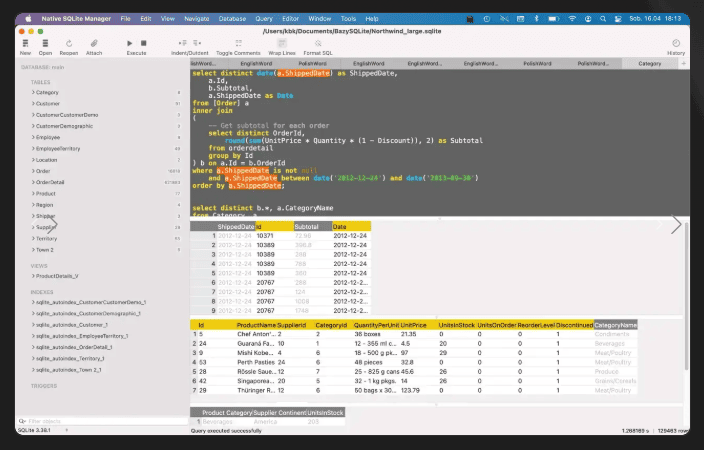Click the SQLite 3.38.1 version label

[34, 430]
